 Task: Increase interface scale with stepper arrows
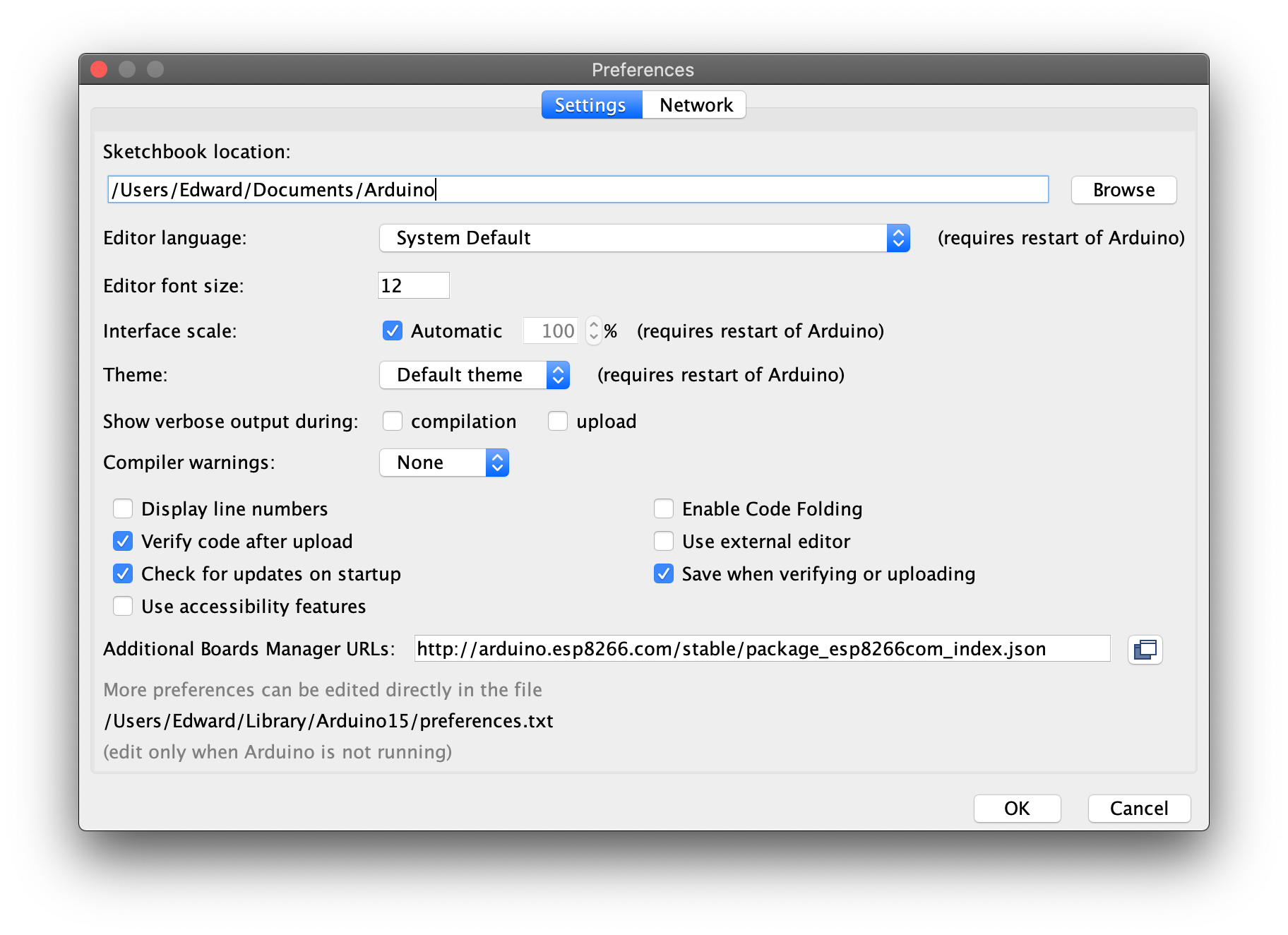click(x=594, y=325)
